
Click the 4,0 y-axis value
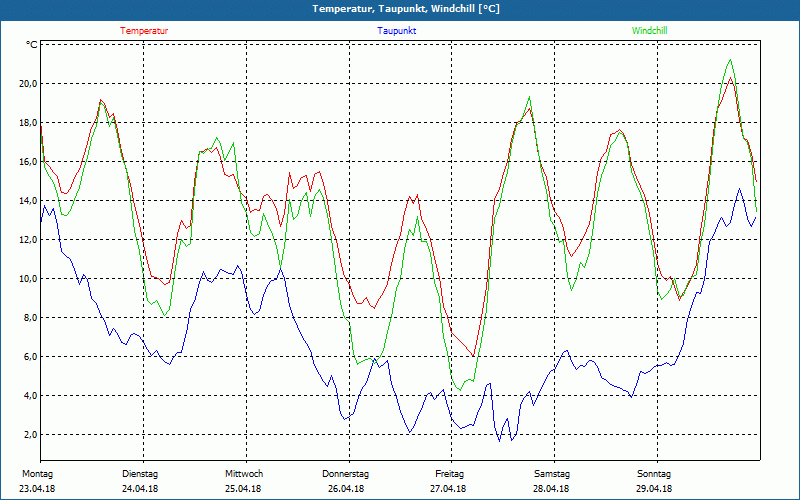[x=31, y=396]
